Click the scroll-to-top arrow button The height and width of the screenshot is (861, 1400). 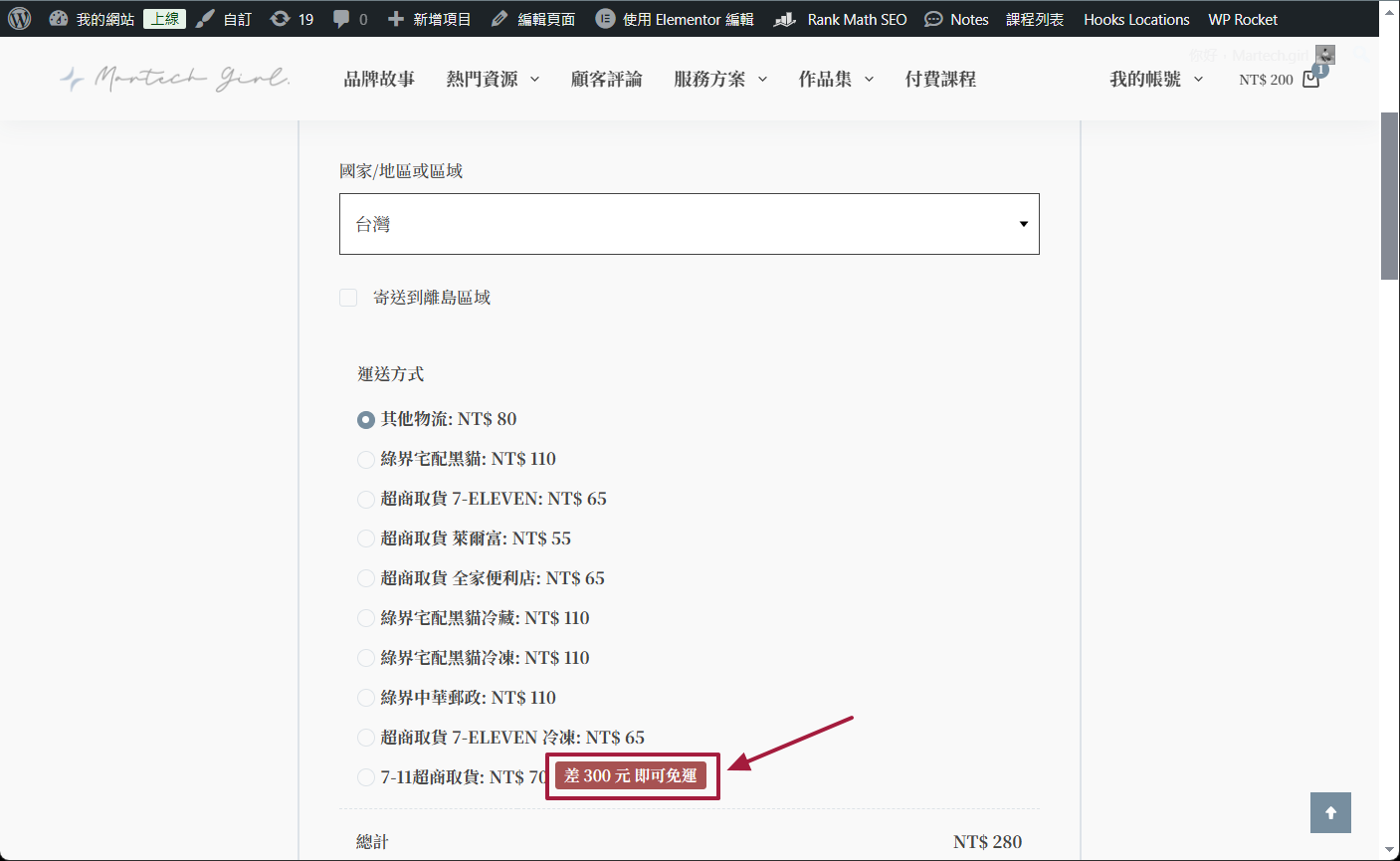[x=1330, y=812]
